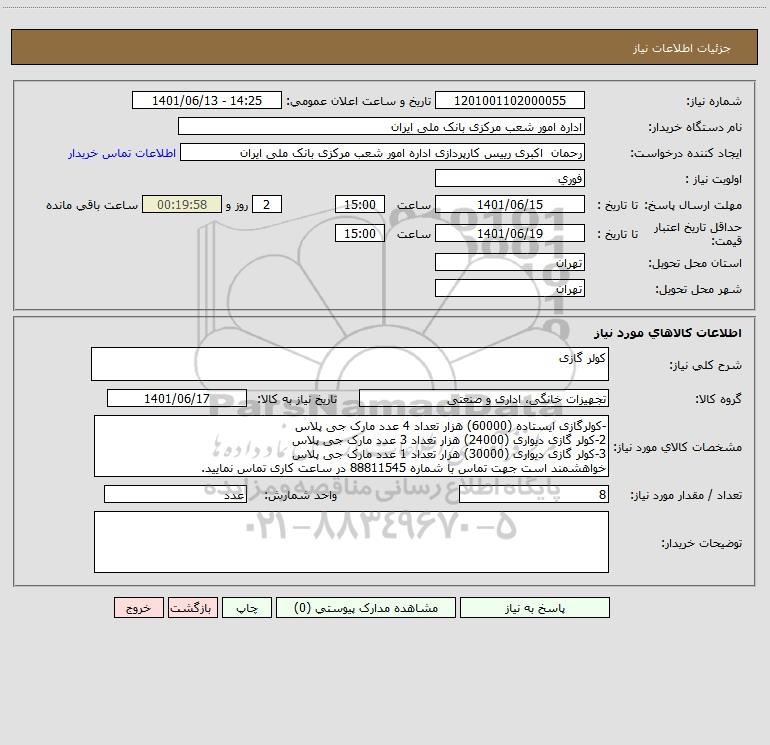Screen dimensions: 770x745
Task: Click the countdown timer 00:19:58
Action: (182, 204)
